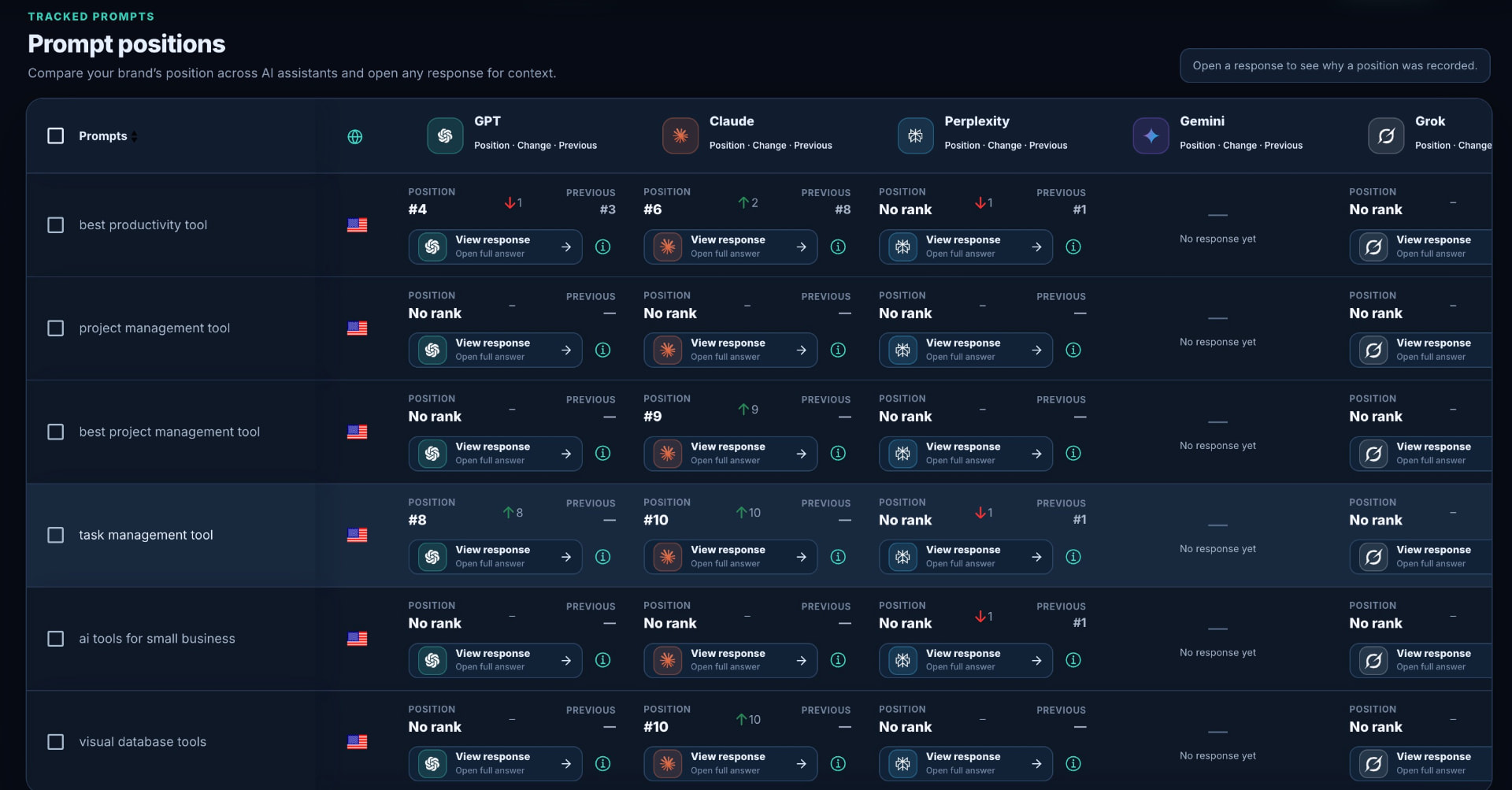
Task: Open GPT info icon for ai tools for small business
Action: coord(603,660)
